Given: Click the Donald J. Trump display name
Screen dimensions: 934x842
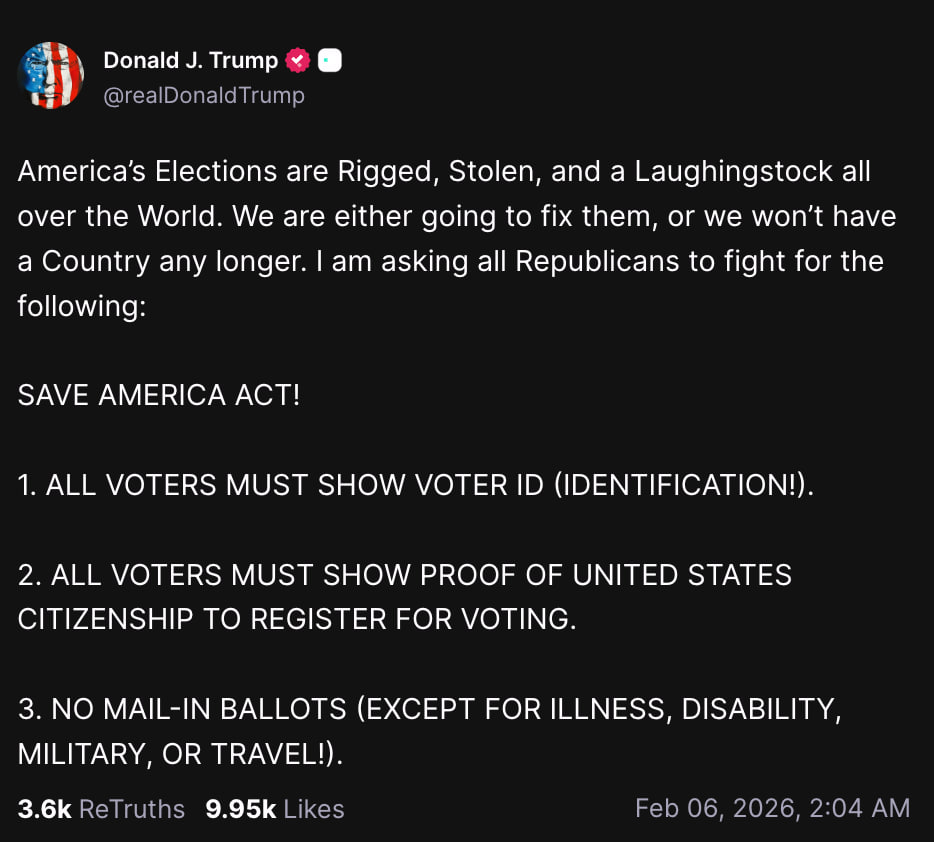Looking at the screenshot, I should (190, 61).
